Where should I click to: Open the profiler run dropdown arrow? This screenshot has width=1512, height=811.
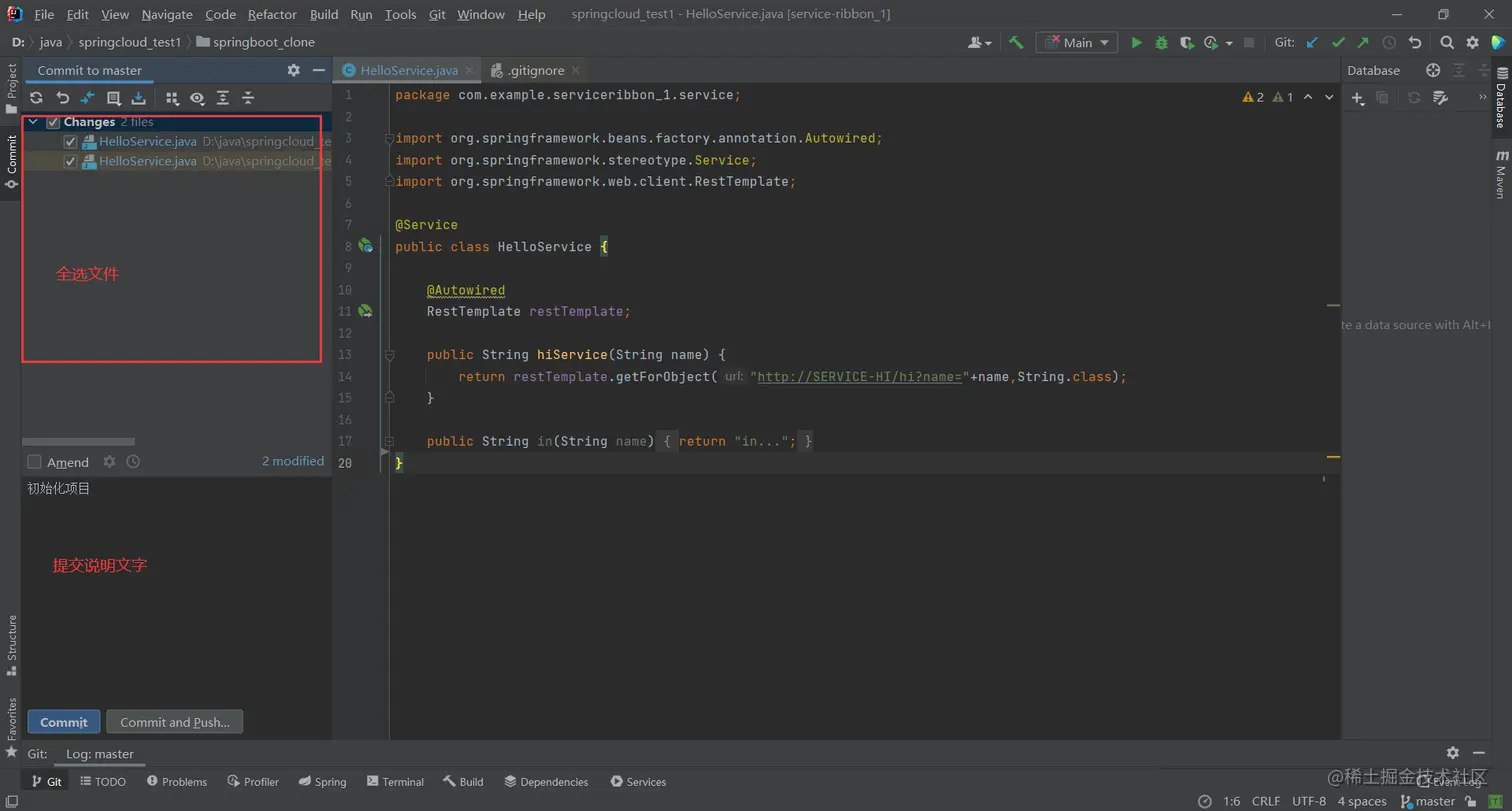pyautogui.click(x=1228, y=42)
